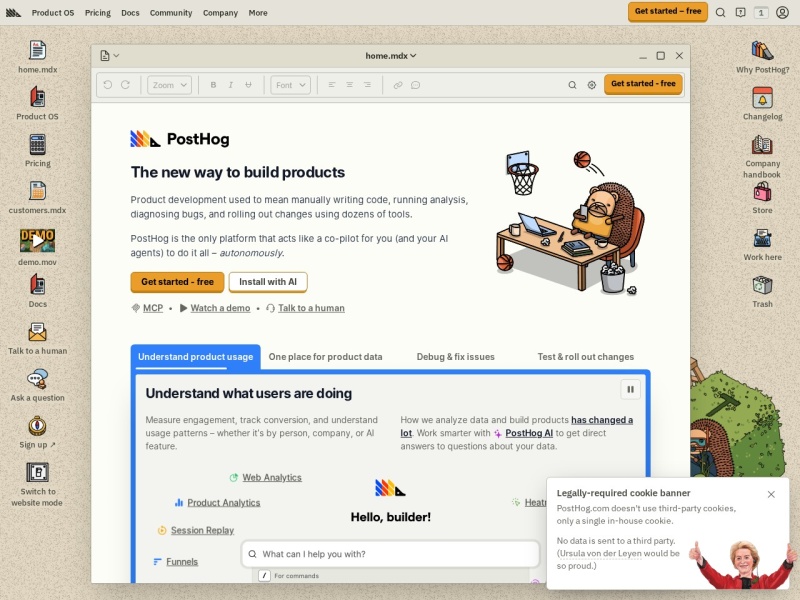This screenshot has width=800, height=600.
Task: Click hero Get started - free button
Action: point(177,282)
